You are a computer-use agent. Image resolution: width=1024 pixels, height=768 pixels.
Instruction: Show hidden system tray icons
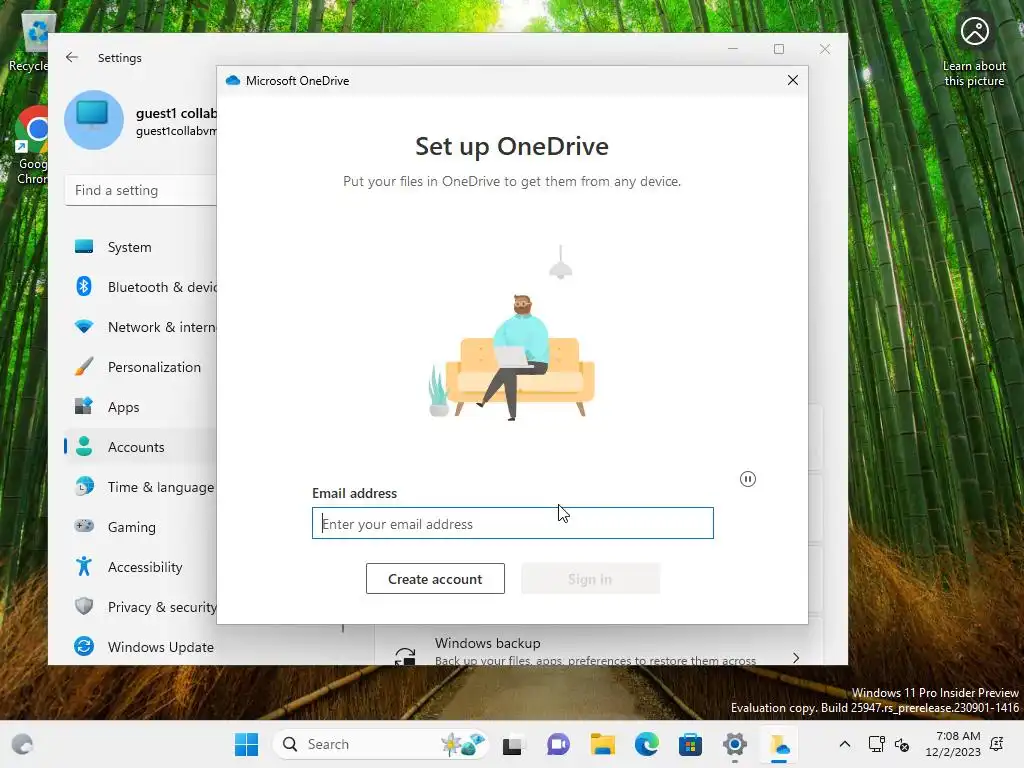click(x=844, y=744)
